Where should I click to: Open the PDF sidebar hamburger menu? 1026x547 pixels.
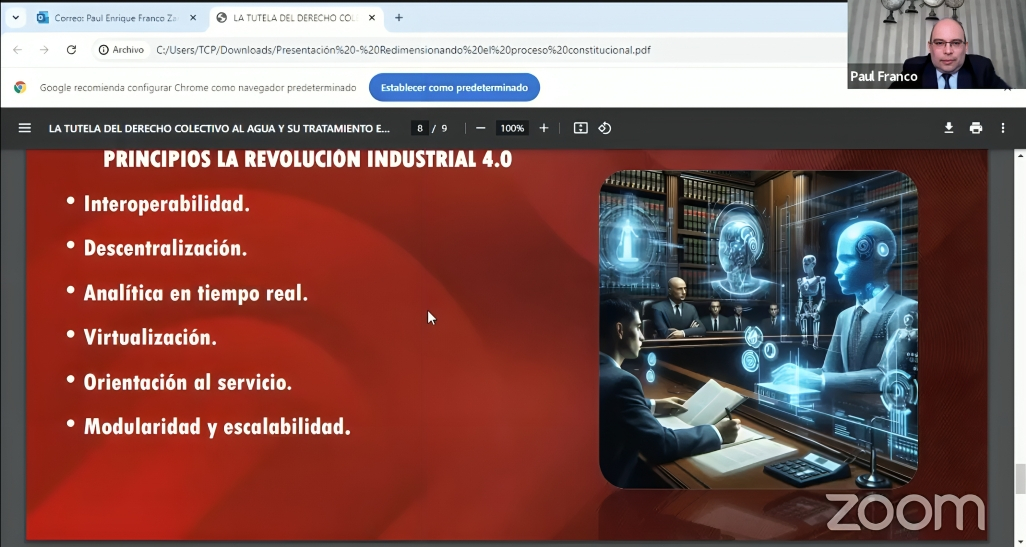25,128
